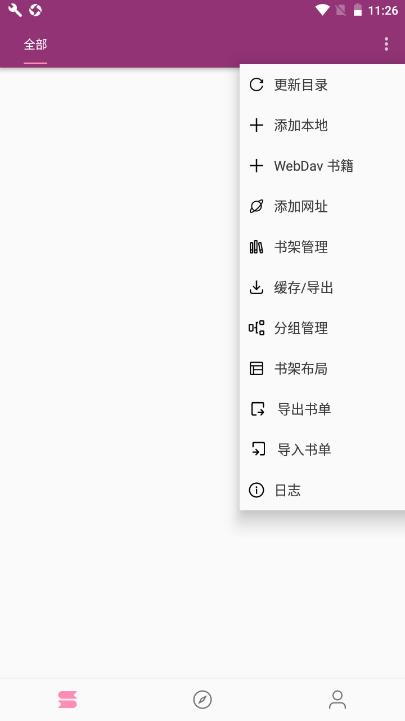Open the compass discover tab icon
The image size is (405, 721).
click(x=202, y=700)
